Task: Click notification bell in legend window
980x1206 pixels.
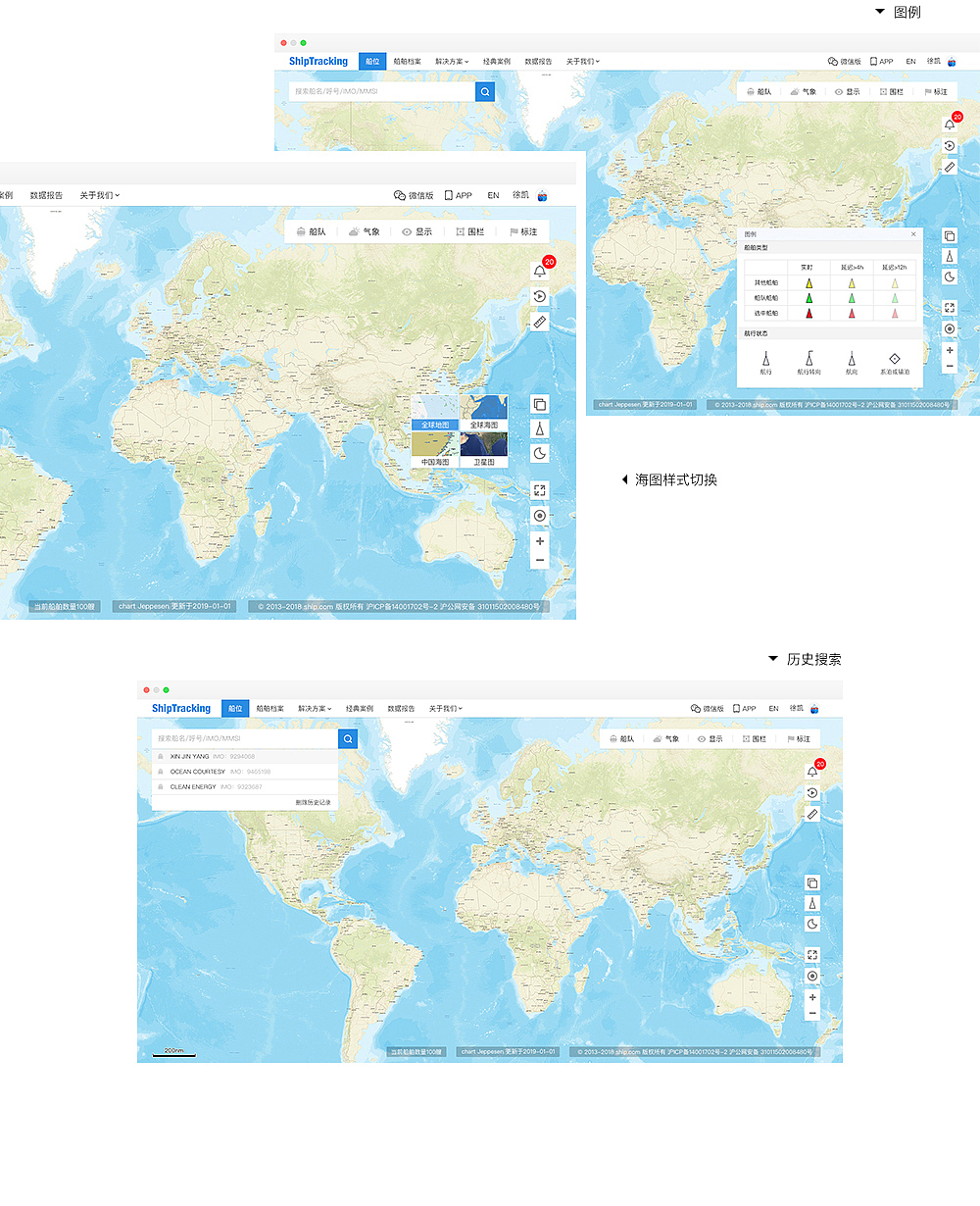Action: click(x=950, y=125)
